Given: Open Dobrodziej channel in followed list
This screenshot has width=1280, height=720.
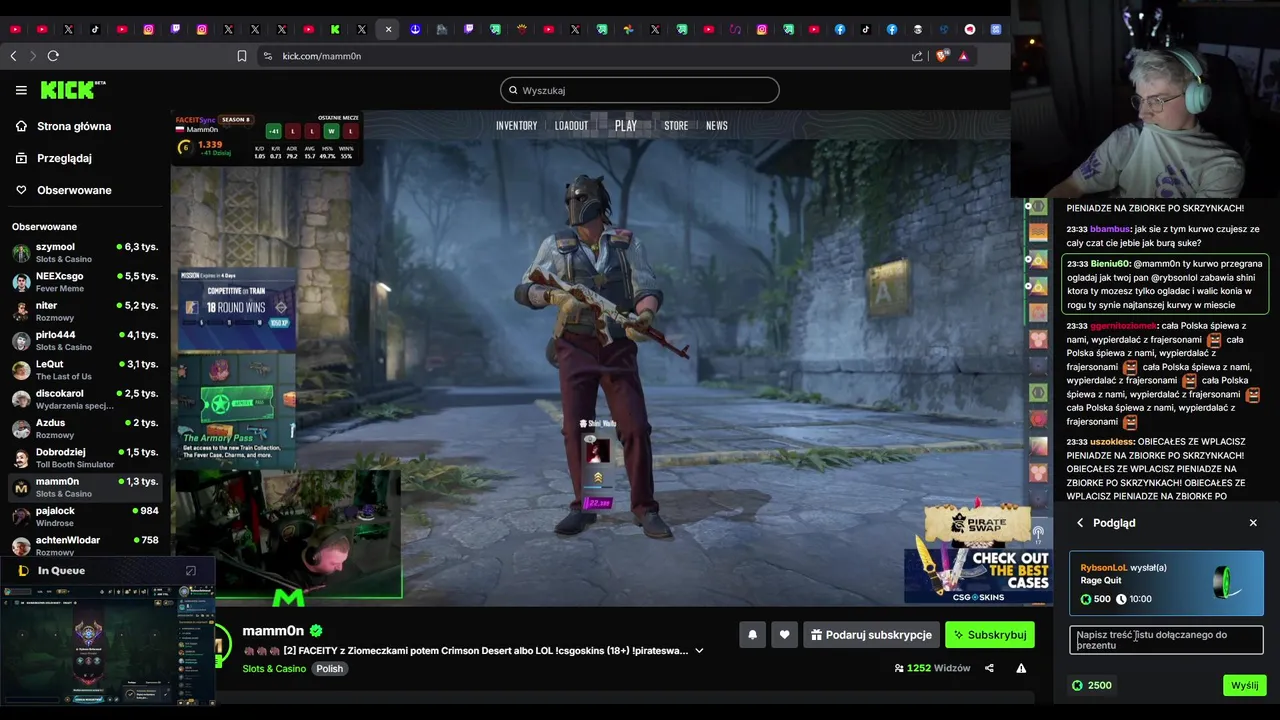Looking at the screenshot, I should (84, 458).
